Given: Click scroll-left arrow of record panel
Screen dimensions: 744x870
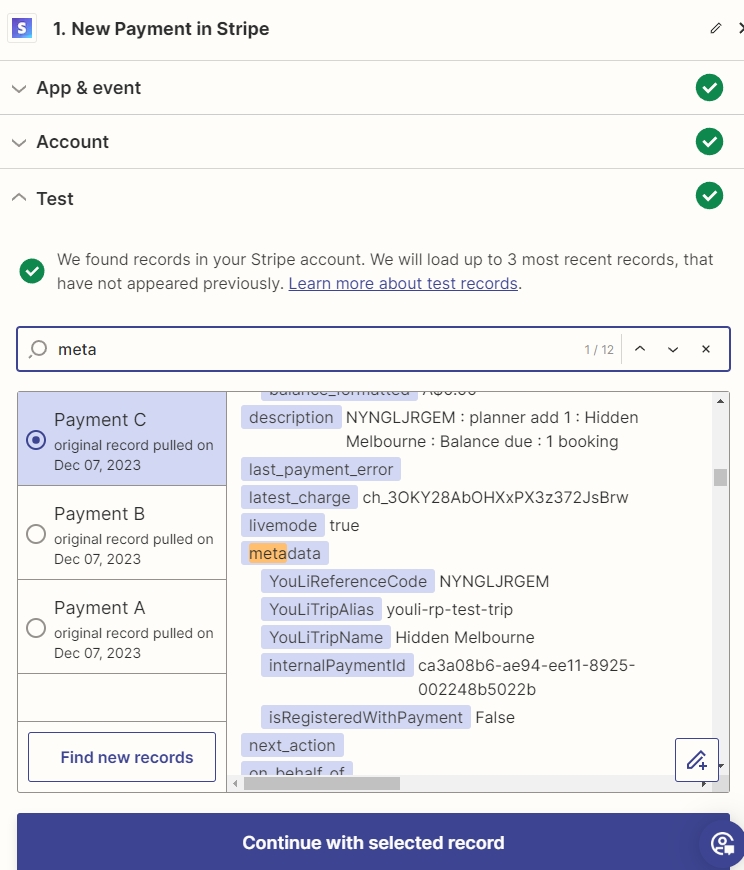Looking at the screenshot, I should tap(235, 783).
